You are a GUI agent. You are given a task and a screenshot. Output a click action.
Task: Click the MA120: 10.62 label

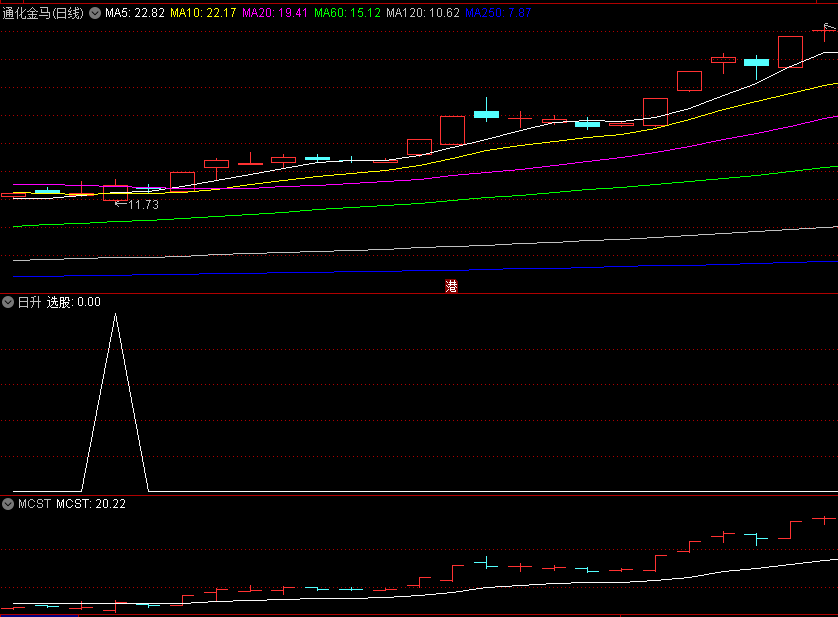coord(423,13)
